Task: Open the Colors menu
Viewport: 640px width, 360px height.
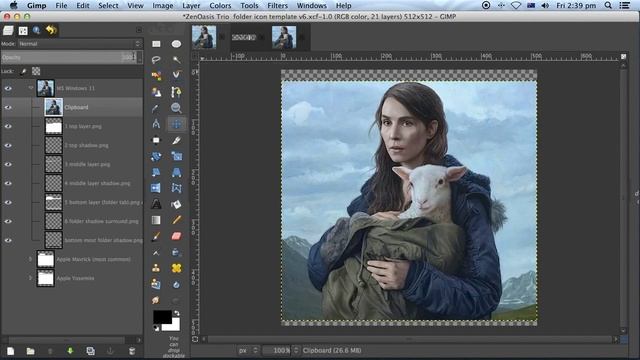Action: pos(220,6)
